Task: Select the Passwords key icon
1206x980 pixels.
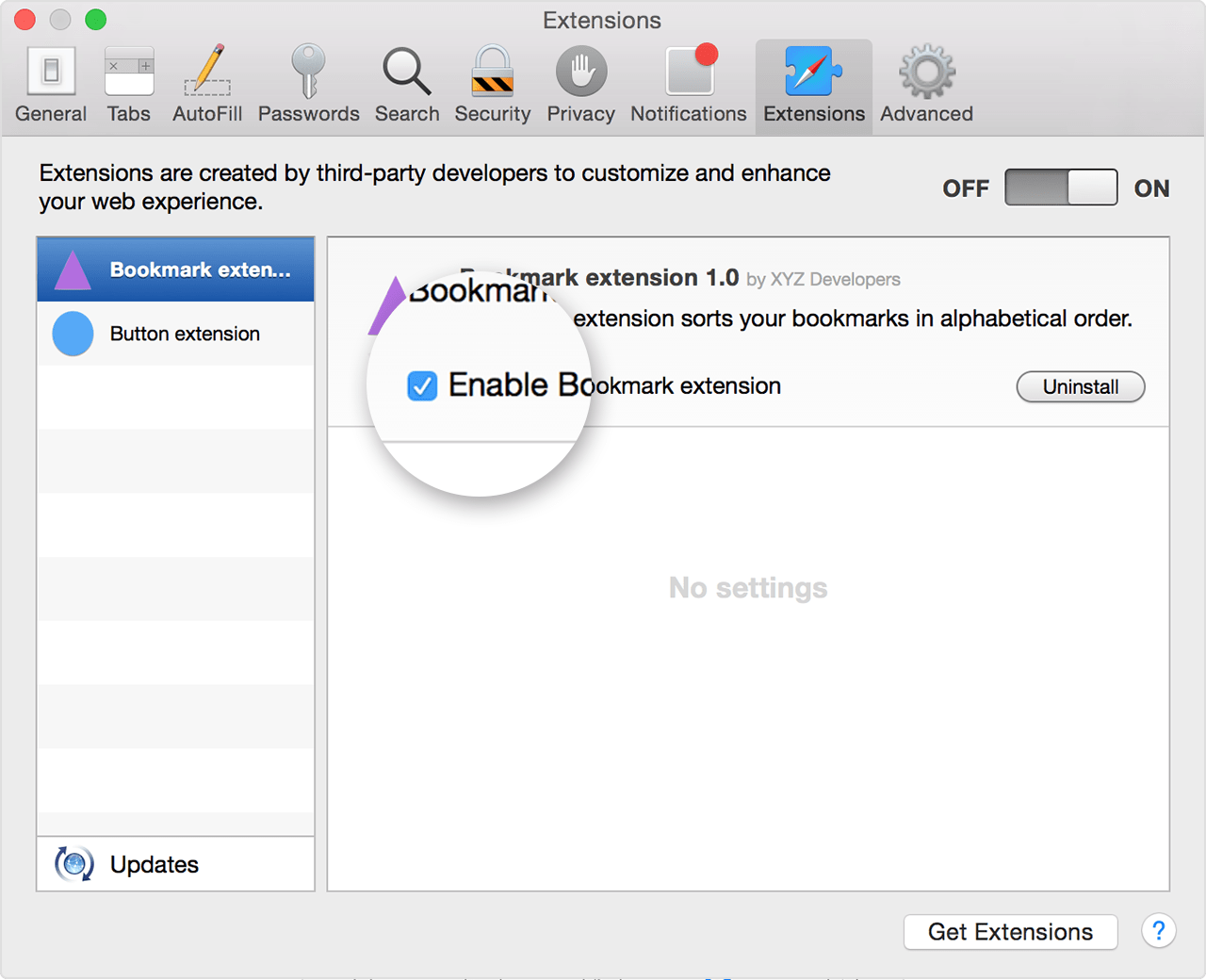Action: [x=308, y=86]
